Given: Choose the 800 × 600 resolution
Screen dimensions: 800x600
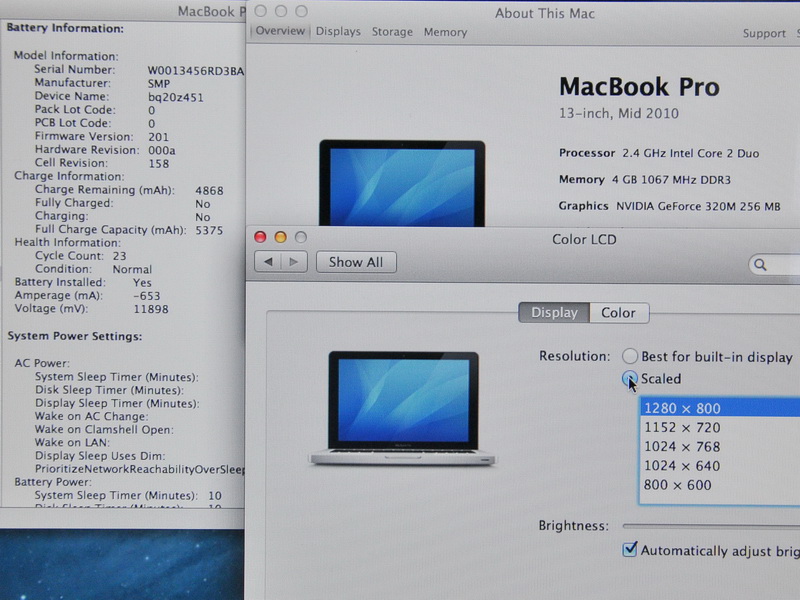Looking at the screenshot, I should click(720, 485).
